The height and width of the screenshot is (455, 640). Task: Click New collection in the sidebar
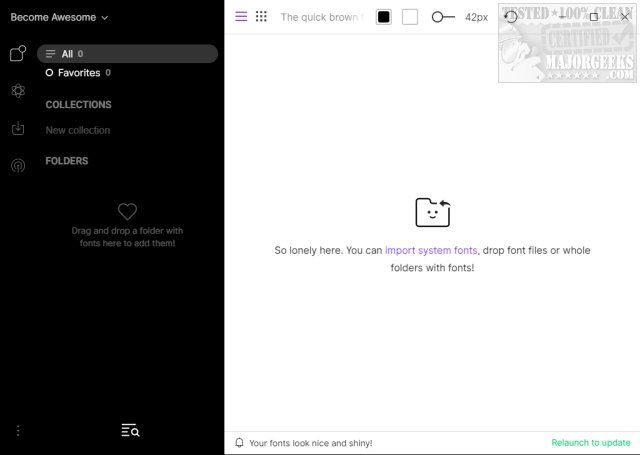[x=78, y=130]
